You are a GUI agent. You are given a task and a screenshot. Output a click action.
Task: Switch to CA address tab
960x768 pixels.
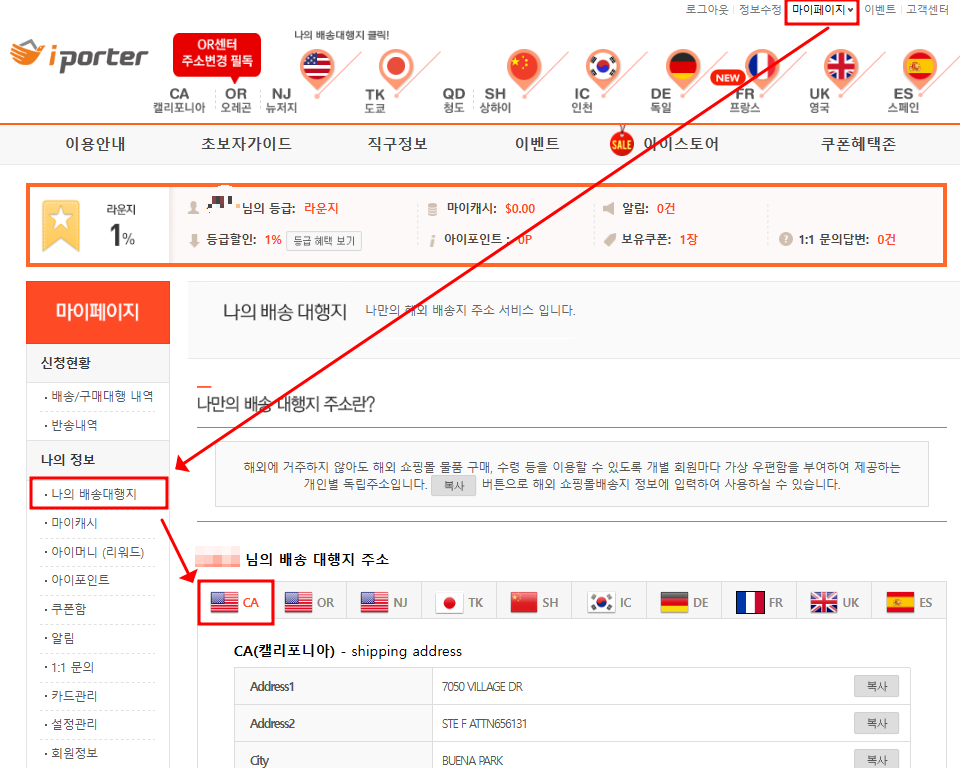coord(236,603)
